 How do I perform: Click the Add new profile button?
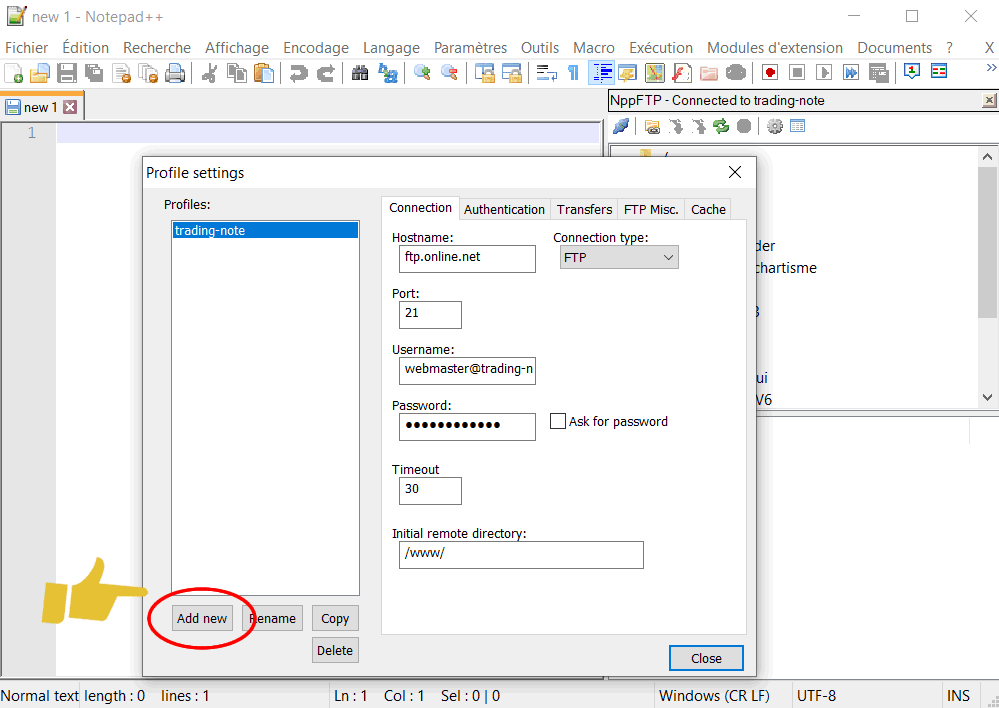[x=202, y=618]
